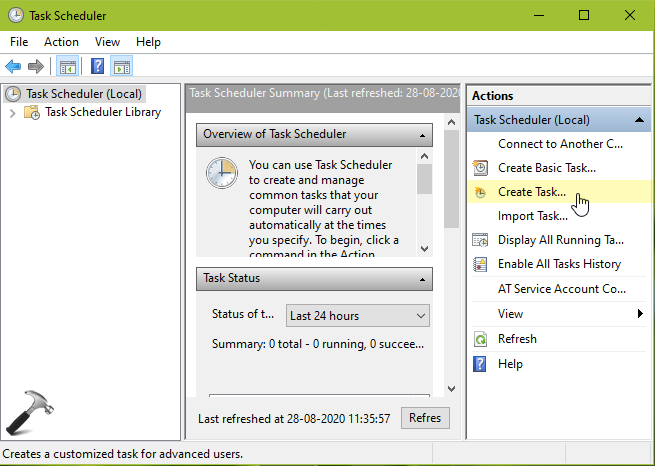Open the View submenu arrow in Actions
This screenshot has height=466, width=655.
click(640, 314)
